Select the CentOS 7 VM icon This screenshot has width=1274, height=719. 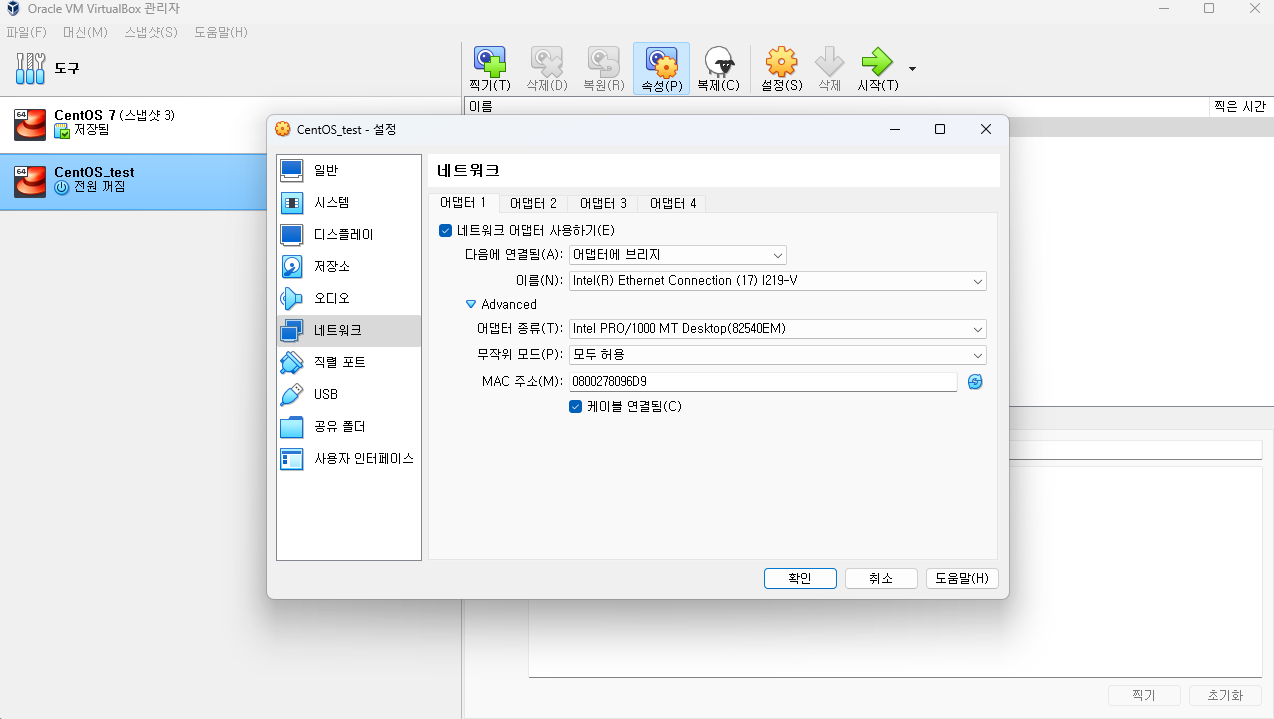30,124
